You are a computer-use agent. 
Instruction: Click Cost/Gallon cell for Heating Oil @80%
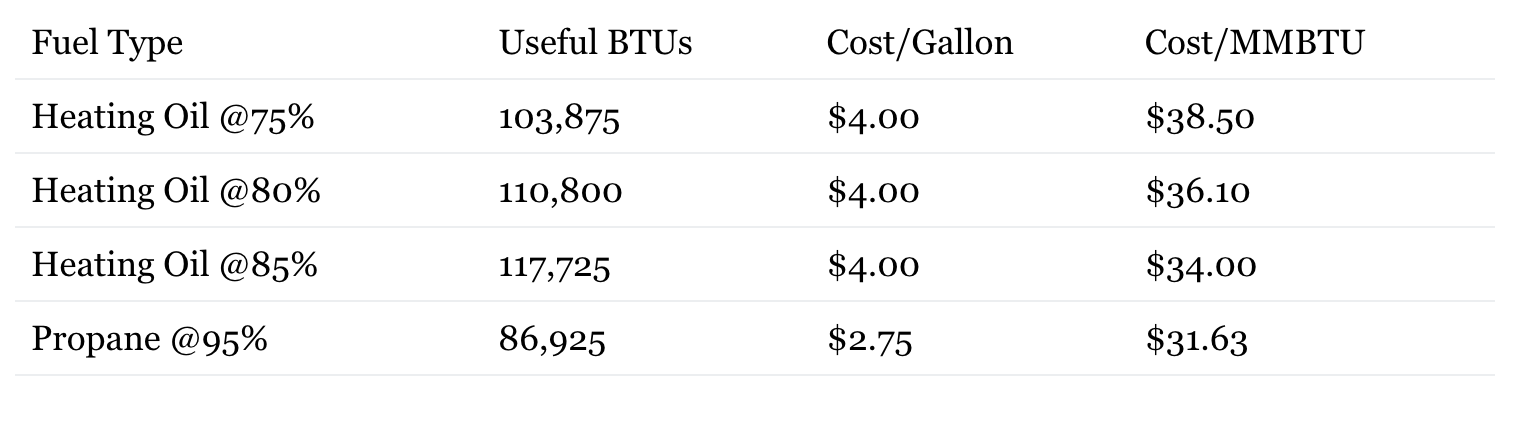pyautogui.click(x=872, y=191)
